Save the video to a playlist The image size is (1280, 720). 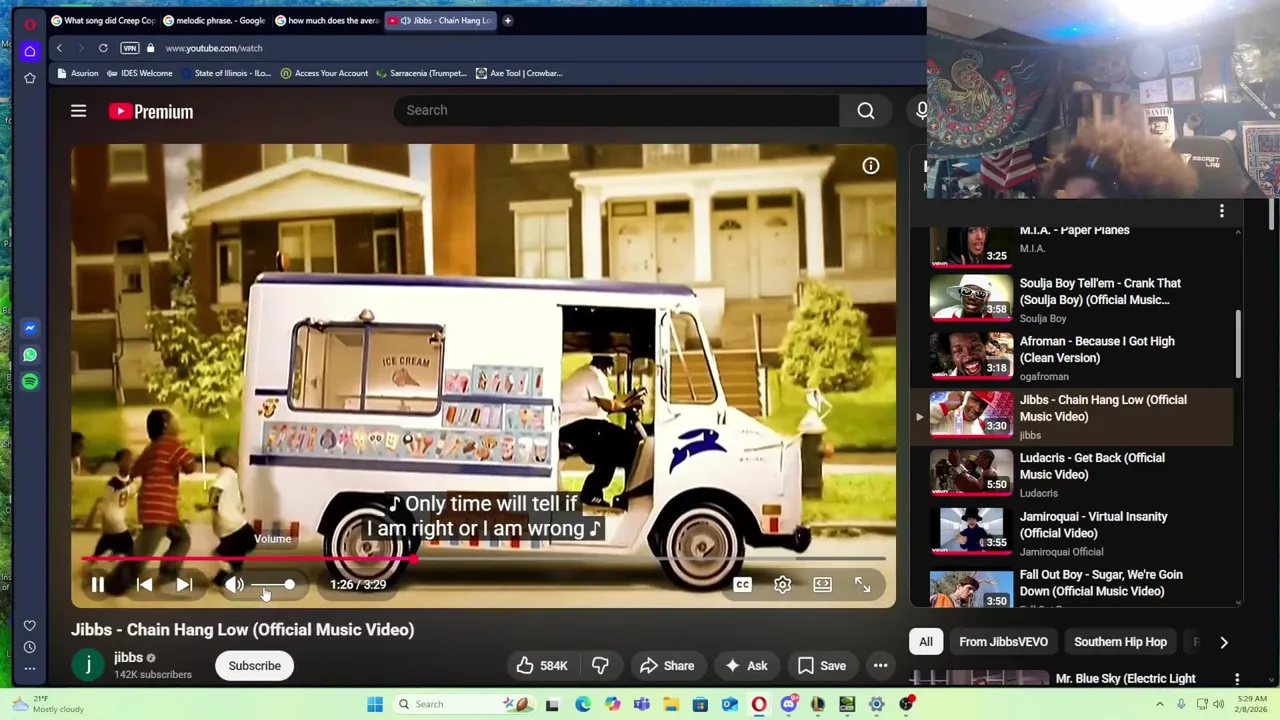(x=822, y=666)
